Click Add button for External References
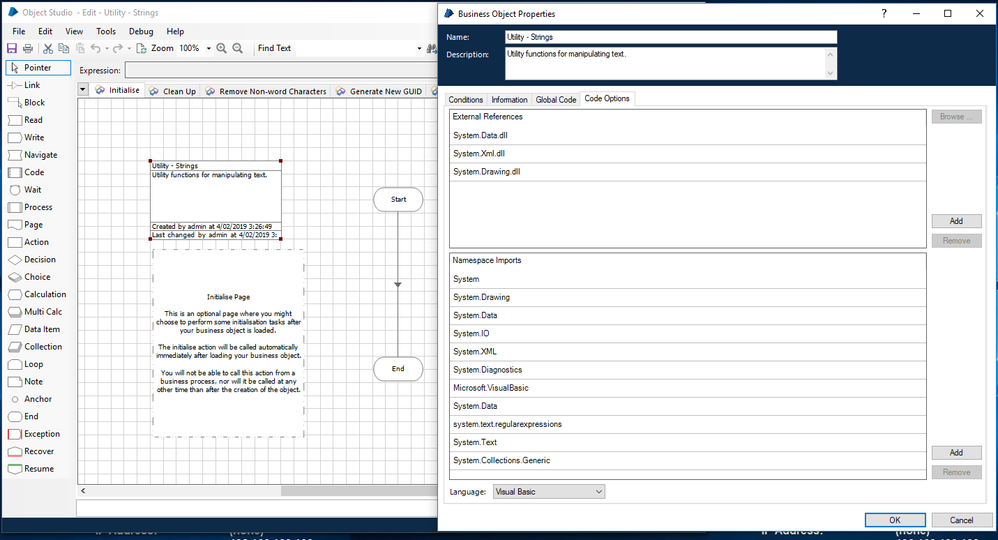Image resolution: width=998 pixels, height=540 pixels. point(956,221)
